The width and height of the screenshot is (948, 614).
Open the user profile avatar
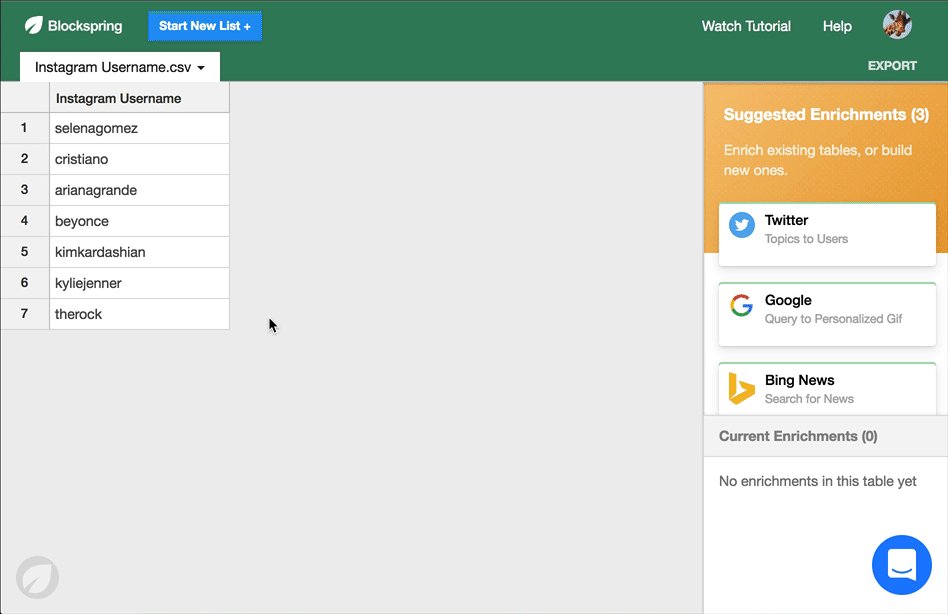tap(897, 25)
